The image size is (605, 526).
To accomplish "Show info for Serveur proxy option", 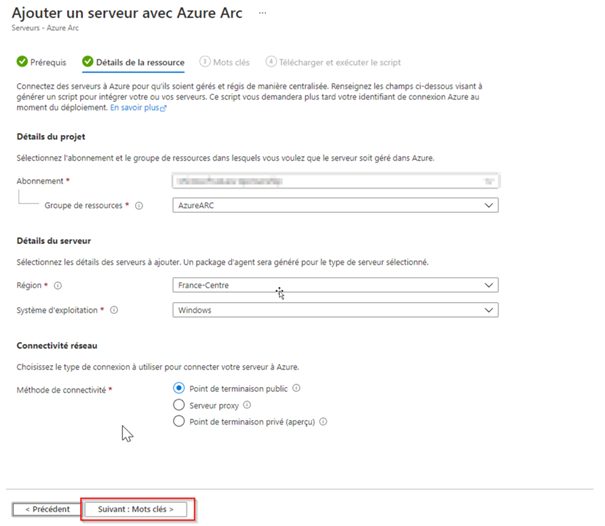I will [247, 405].
